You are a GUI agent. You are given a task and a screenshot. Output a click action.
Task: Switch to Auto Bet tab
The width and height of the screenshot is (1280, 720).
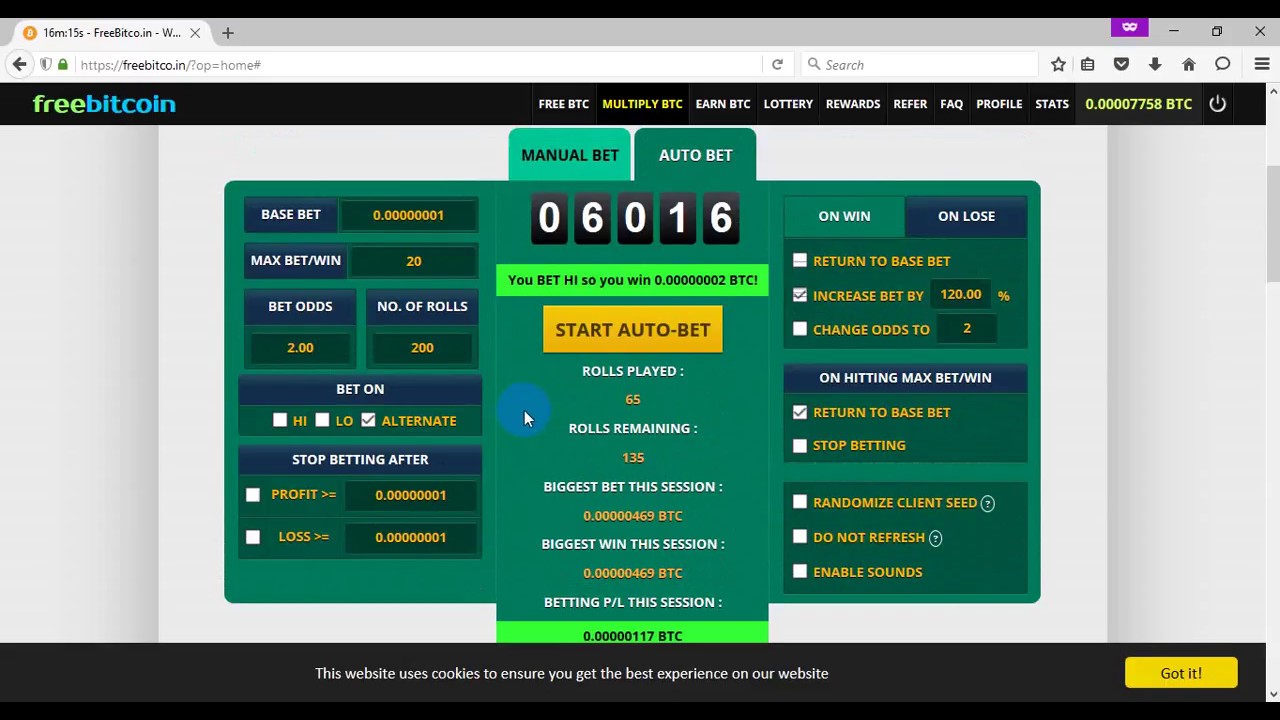click(x=695, y=155)
